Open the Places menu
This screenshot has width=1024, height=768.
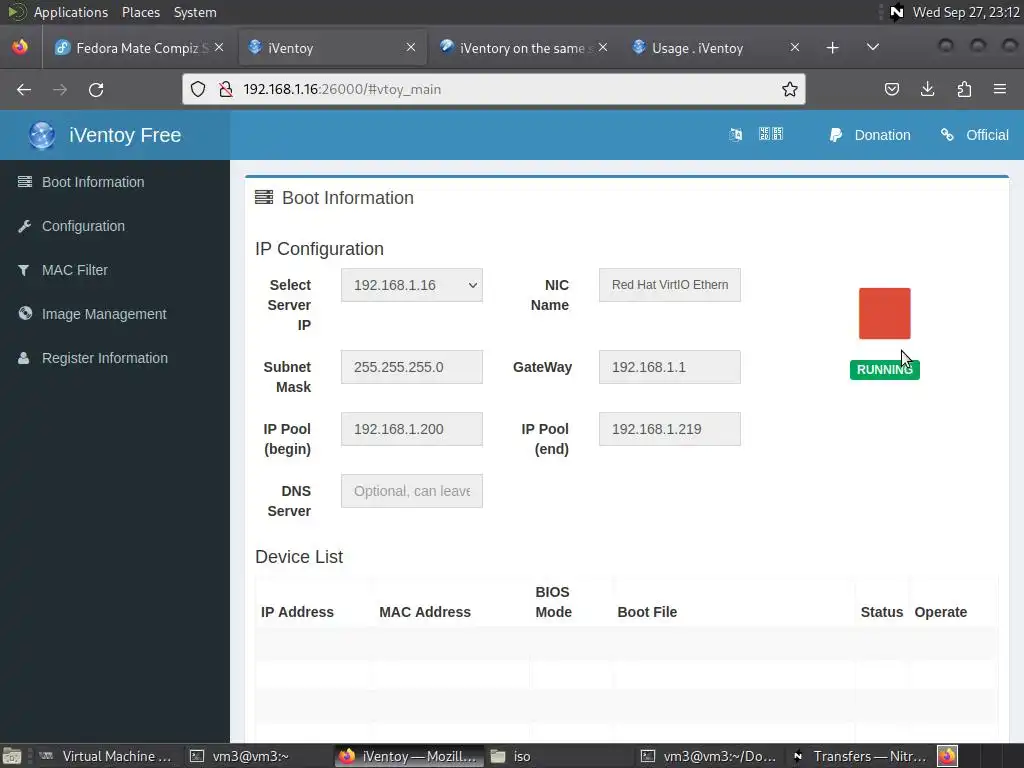[140, 12]
